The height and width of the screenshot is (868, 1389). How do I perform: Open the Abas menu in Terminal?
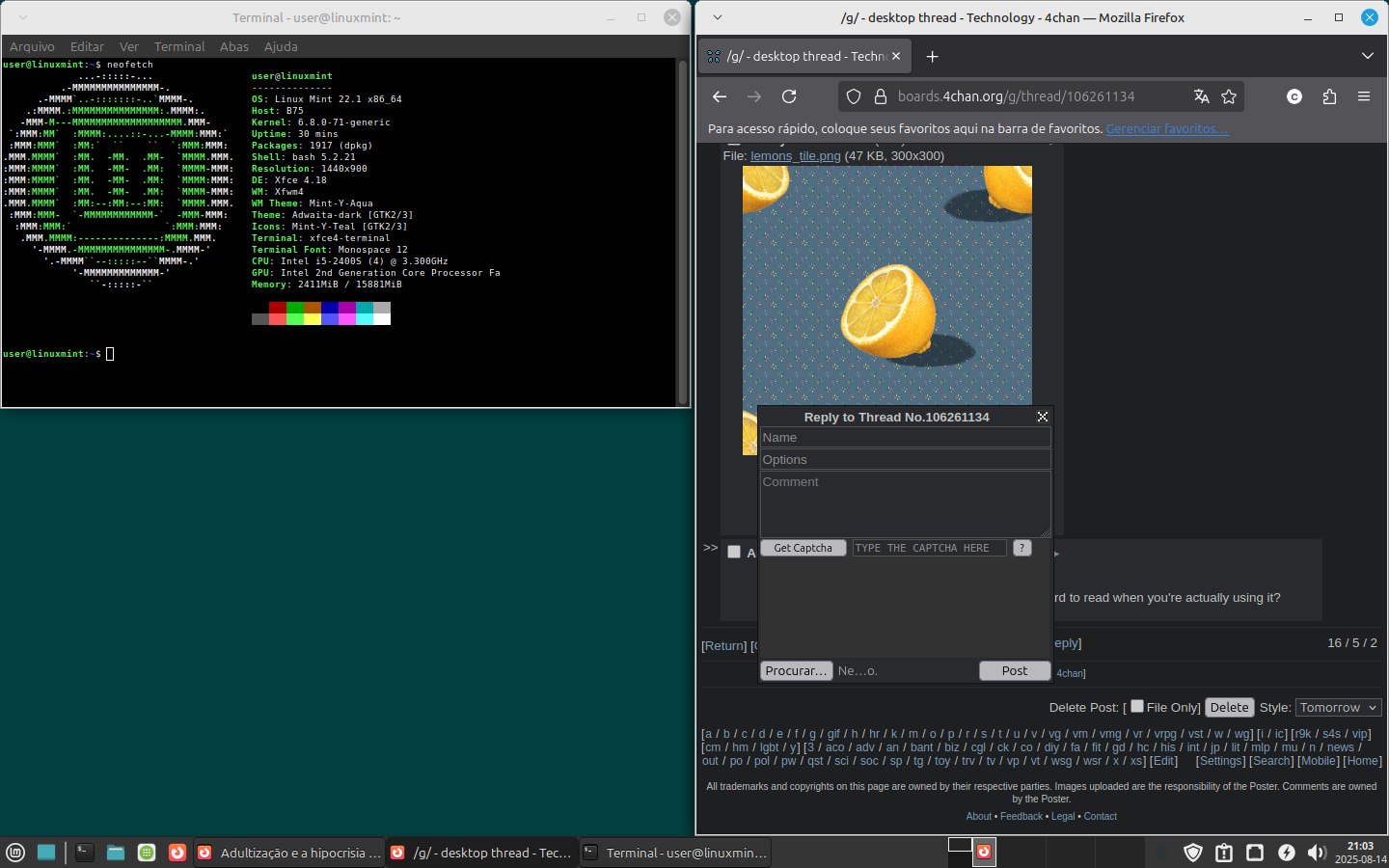point(233,46)
